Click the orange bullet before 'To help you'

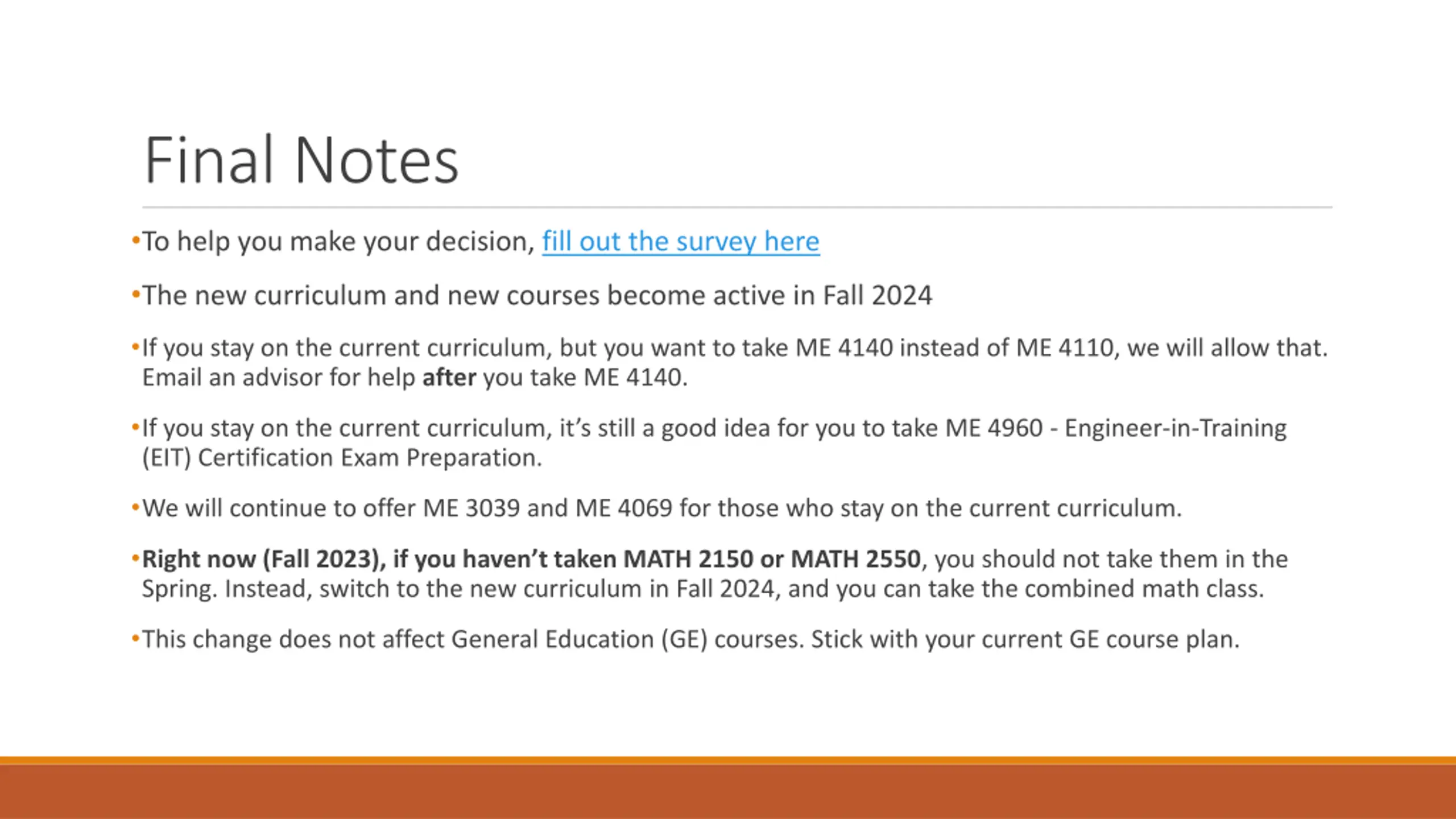point(135,241)
